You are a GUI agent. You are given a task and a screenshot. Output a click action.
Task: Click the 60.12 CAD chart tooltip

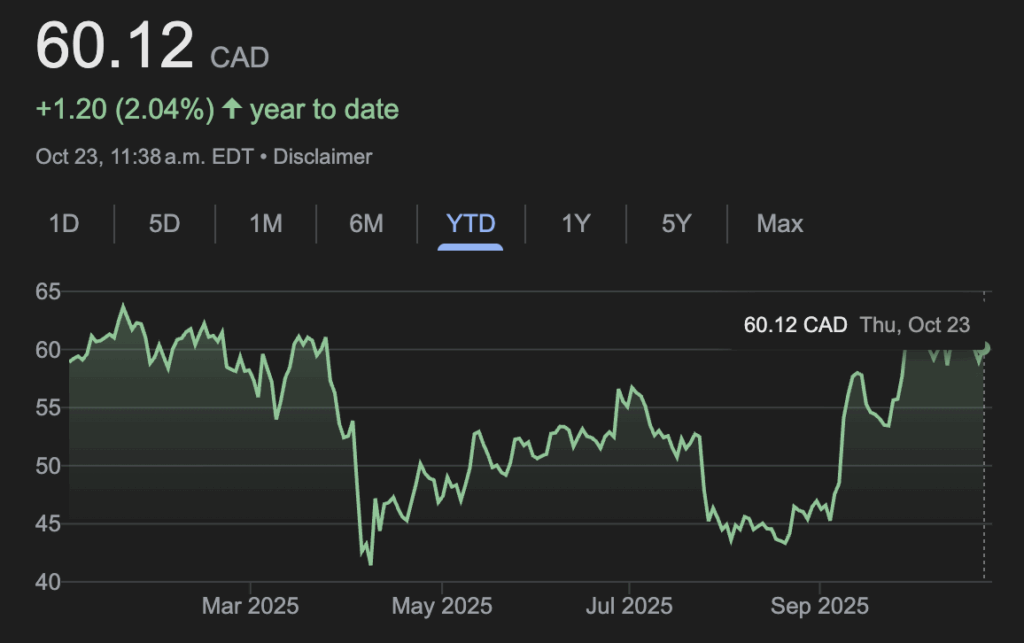856,325
